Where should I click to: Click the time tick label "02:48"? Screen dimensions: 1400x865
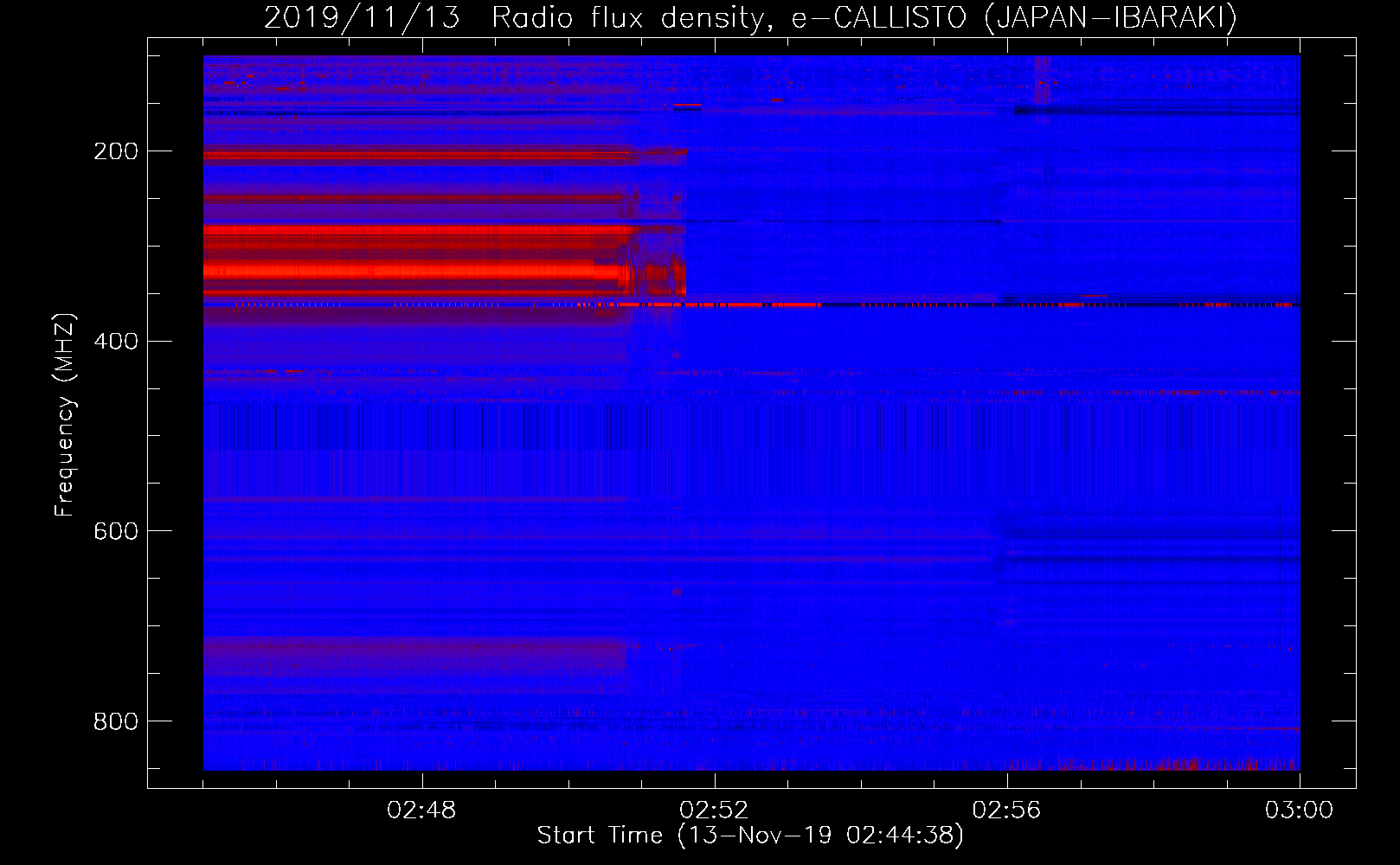pos(421,811)
